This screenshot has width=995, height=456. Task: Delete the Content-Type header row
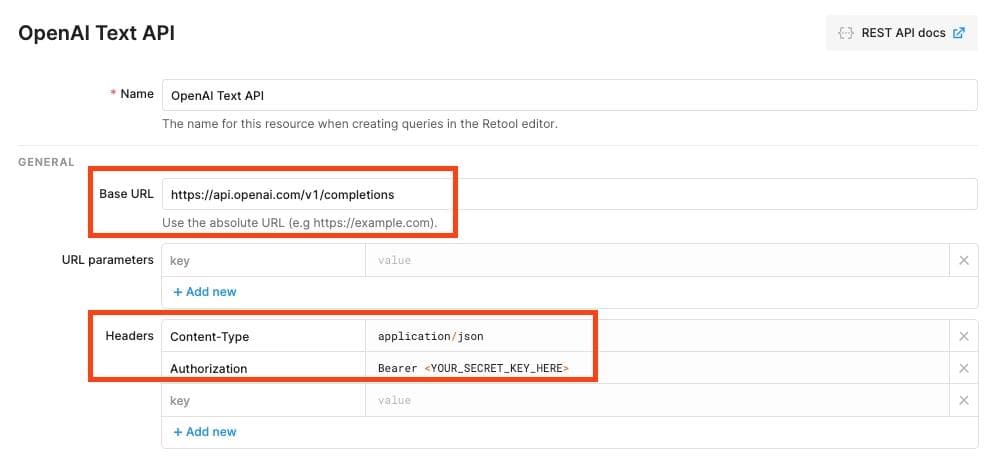963,337
